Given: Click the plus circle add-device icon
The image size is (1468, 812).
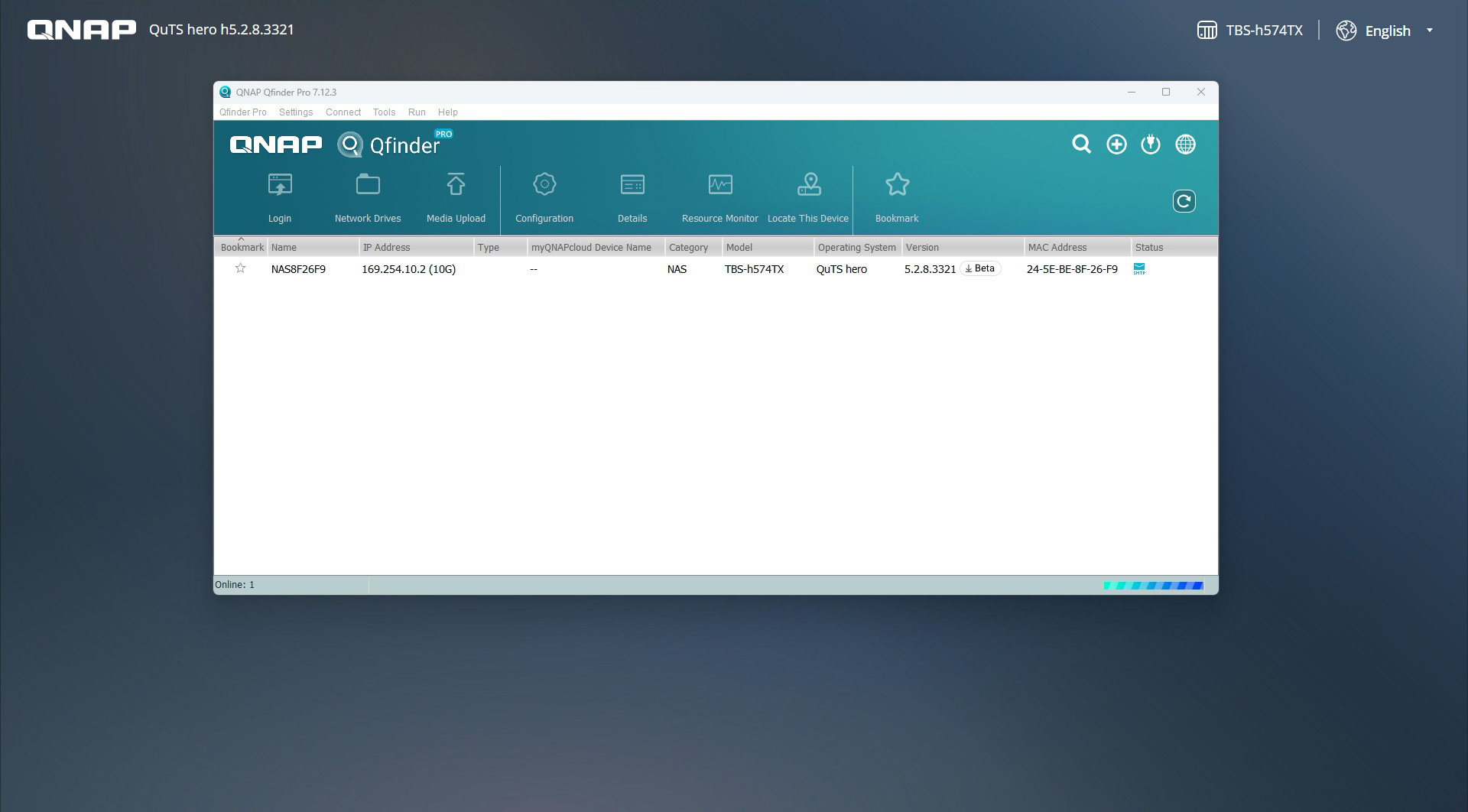Looking at the screenshot, I should tap(1116, 145).
